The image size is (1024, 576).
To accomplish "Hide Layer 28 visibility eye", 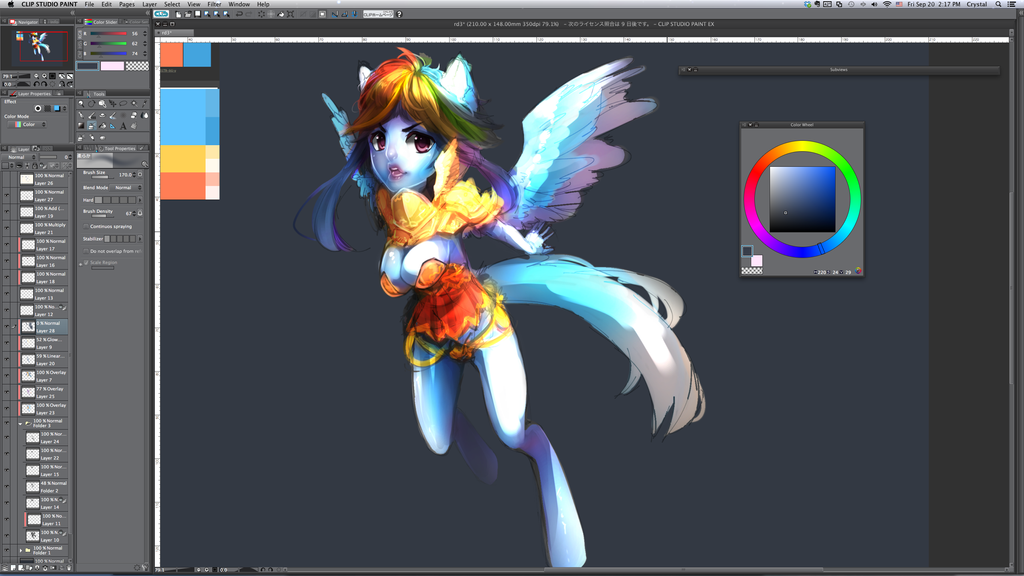I will coord(7,327).
